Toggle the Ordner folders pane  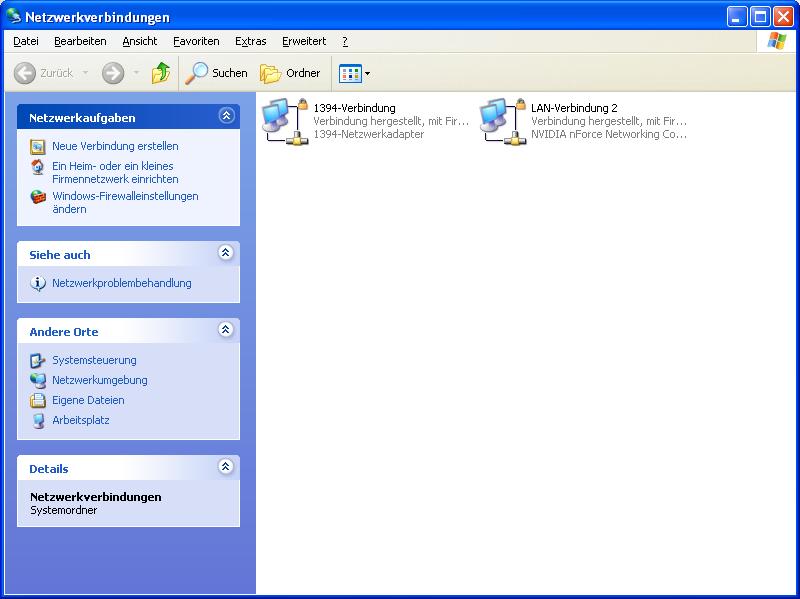tap(291, 73)
